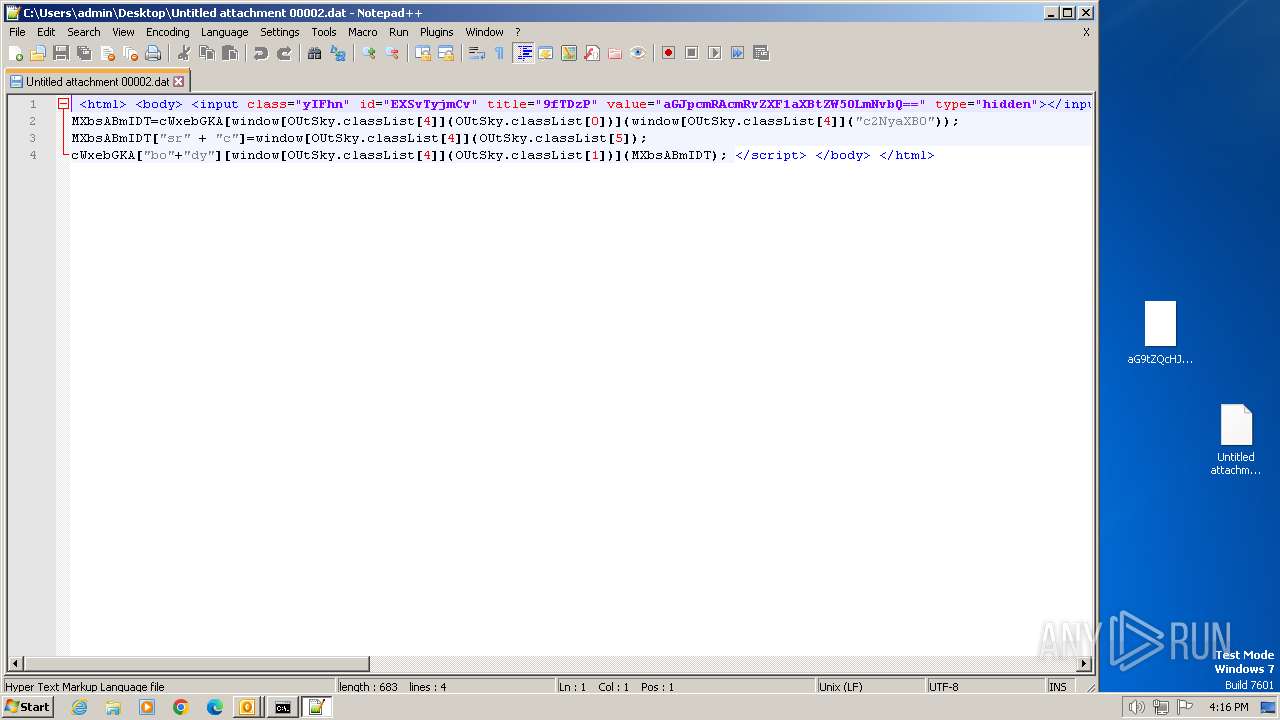
Task: Click the INS mode status bar indicator
Action: coord(1058,687)
